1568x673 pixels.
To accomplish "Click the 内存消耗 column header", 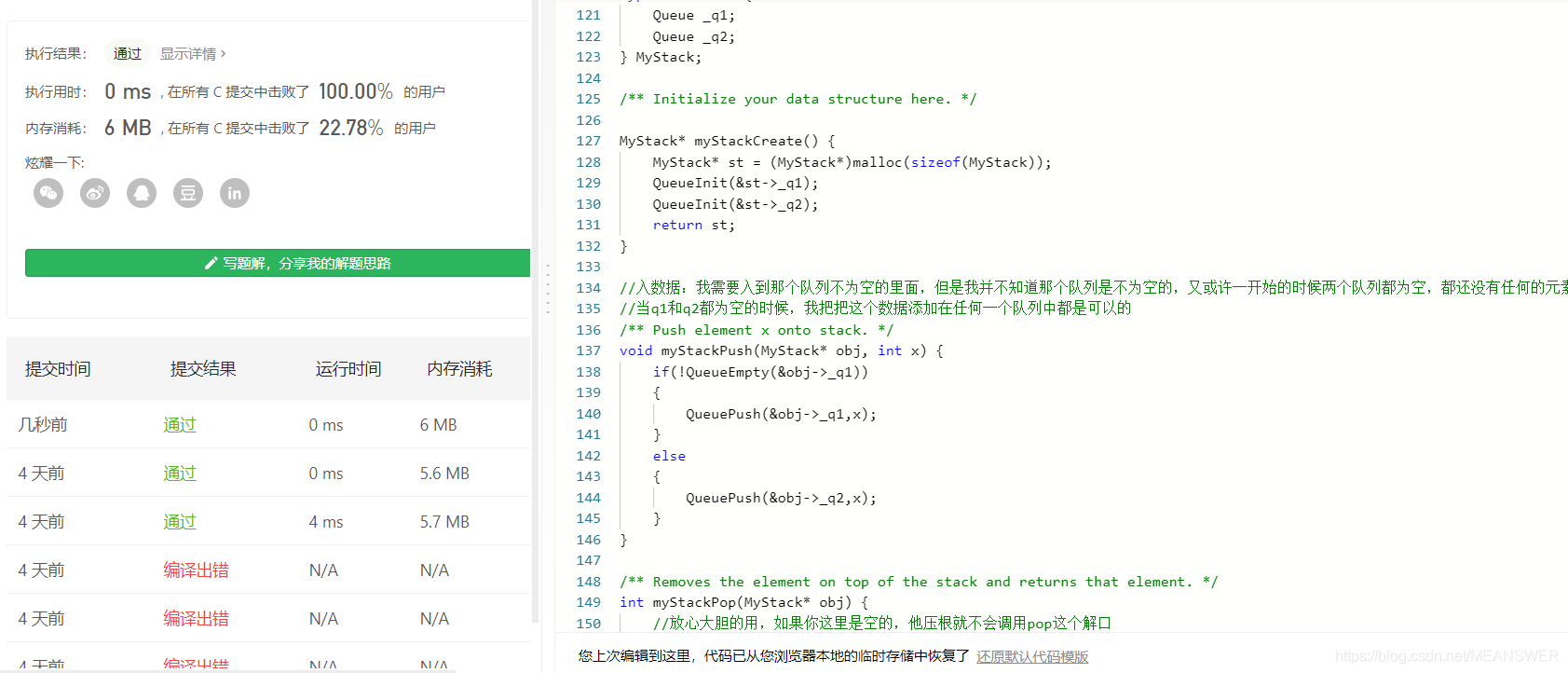I will click(x=460, y=369).
